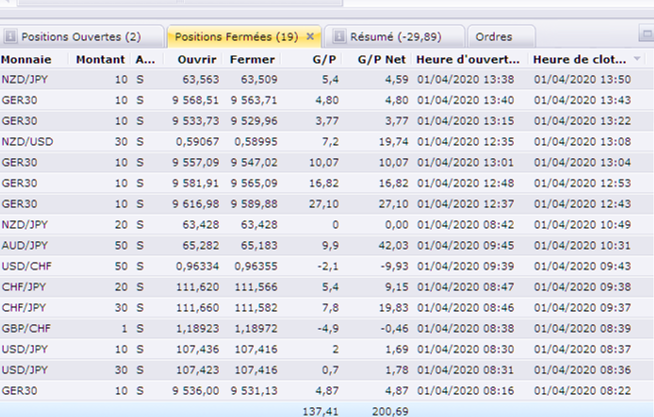This screenshot has height=417, width=654.
Task: Click the Heure d'ouvert... column header
Action: point(468,60)
